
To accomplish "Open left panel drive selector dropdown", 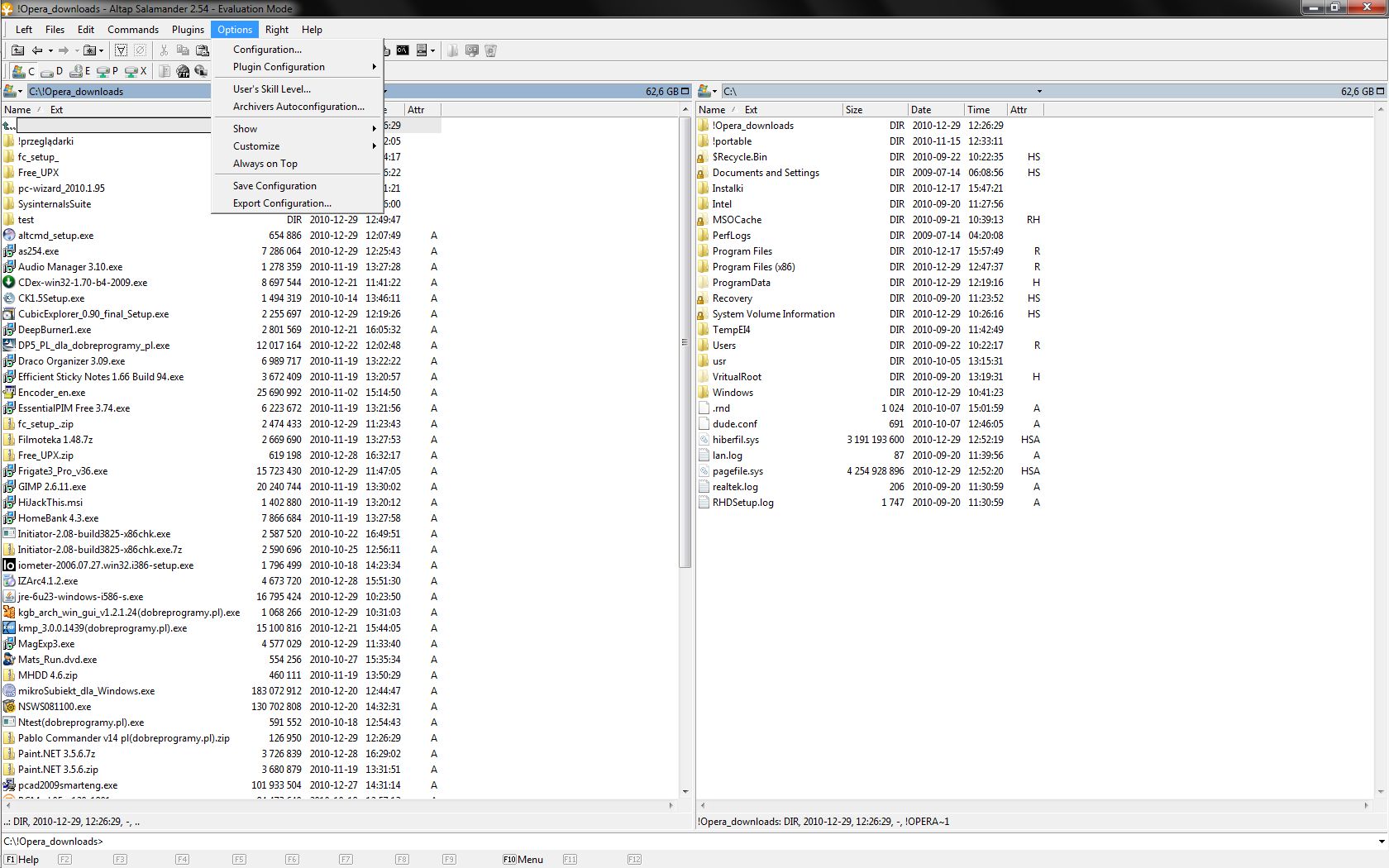I will [x=13, y=91].
